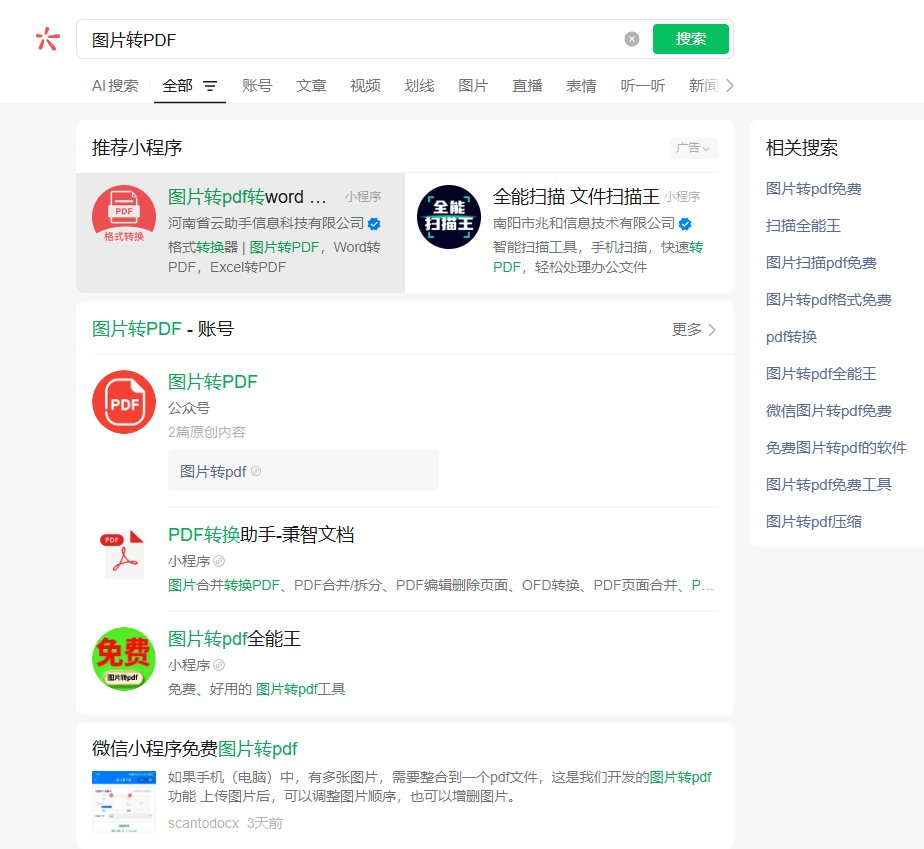924x849 pixels.
Task: Open the 广告 dropdown badge
Action: click(x=694, y=148)
